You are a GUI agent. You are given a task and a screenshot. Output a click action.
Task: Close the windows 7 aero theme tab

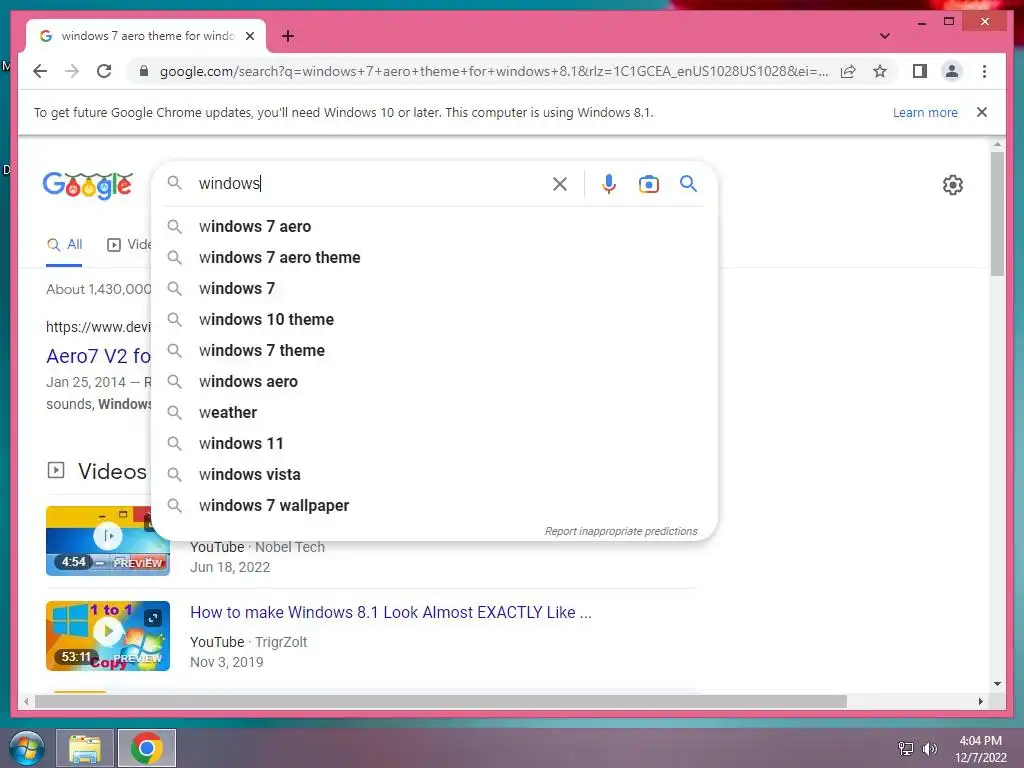[x=249, y=36]
